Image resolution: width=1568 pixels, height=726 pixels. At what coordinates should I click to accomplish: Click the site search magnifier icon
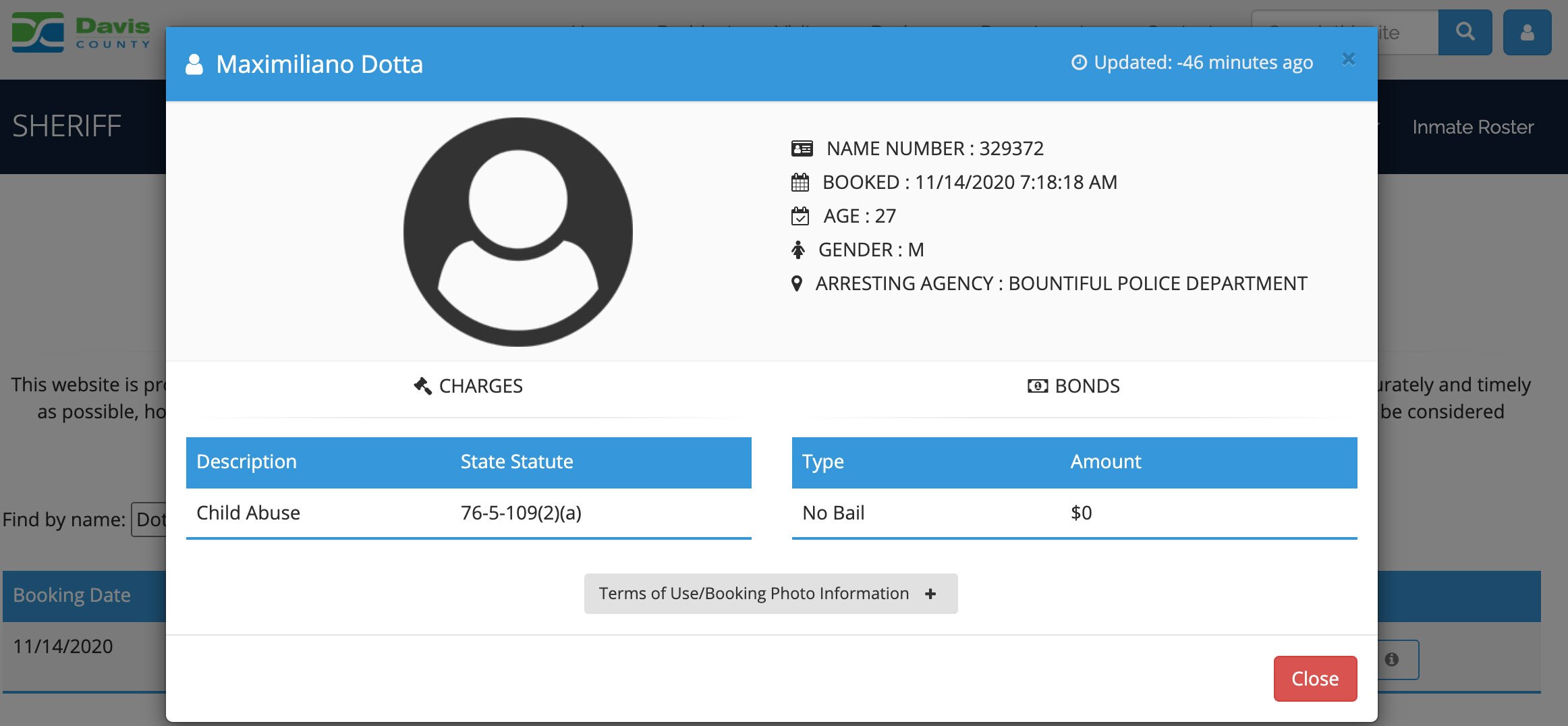tap(1465, 32)
